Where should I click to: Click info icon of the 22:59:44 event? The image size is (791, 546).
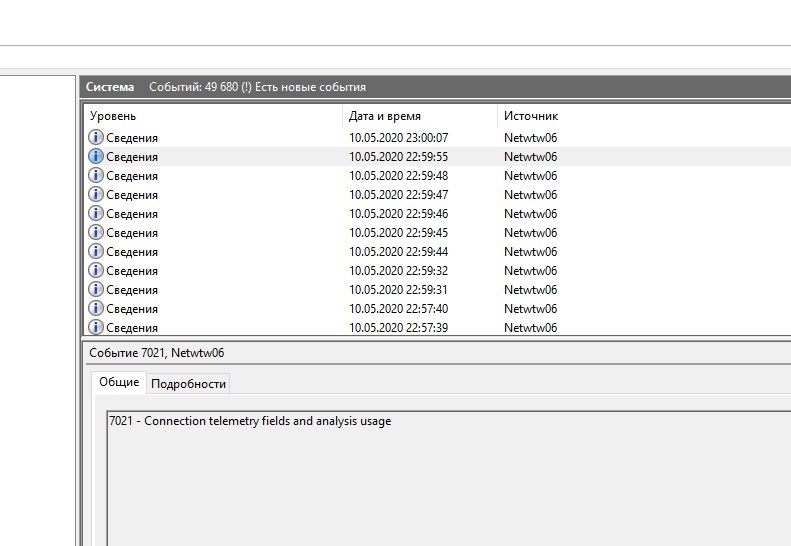coord(95,251)
